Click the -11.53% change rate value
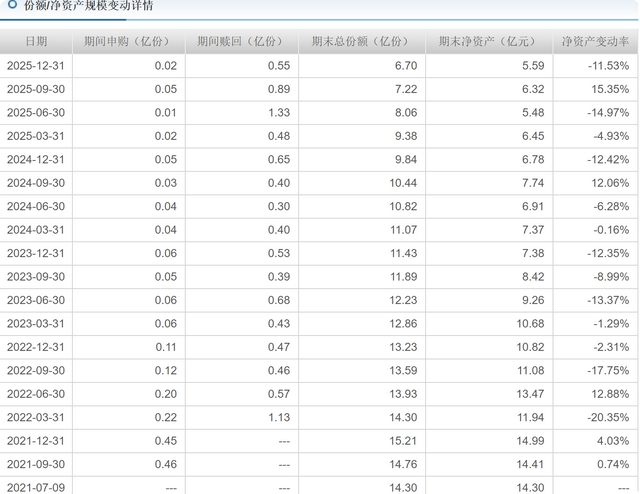The height and width of the screenshot is (494, 640). (609, 66)
